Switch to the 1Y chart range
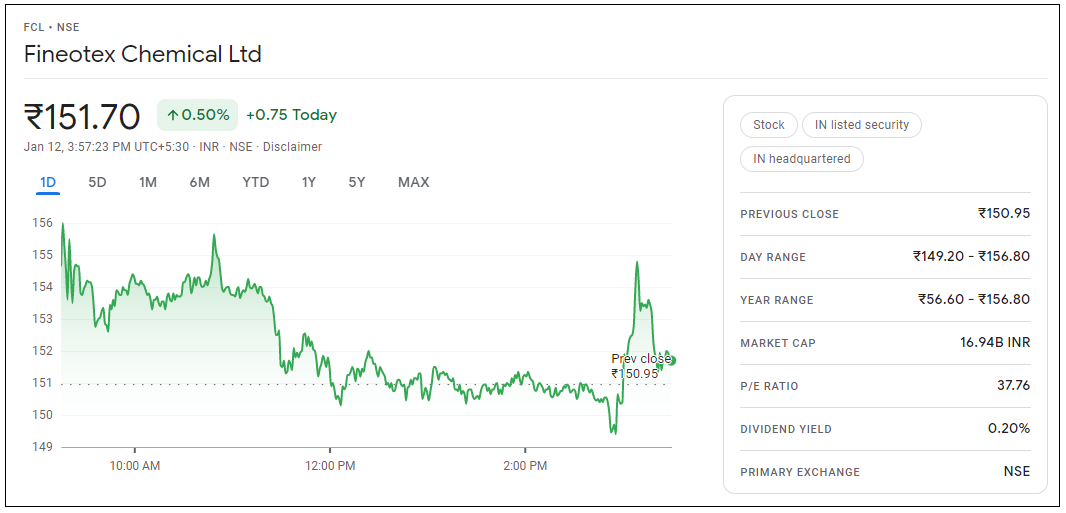Screen dimensions: 1066x513 point(309,182)
